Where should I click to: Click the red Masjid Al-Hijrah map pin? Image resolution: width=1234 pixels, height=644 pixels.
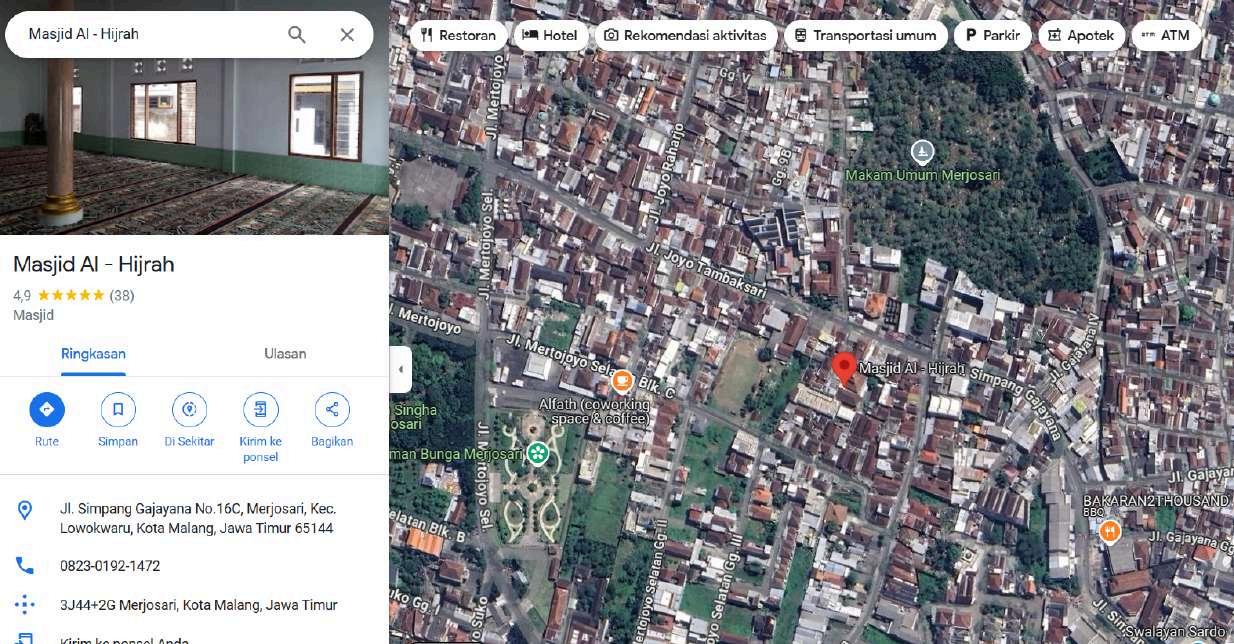(844, 368)
